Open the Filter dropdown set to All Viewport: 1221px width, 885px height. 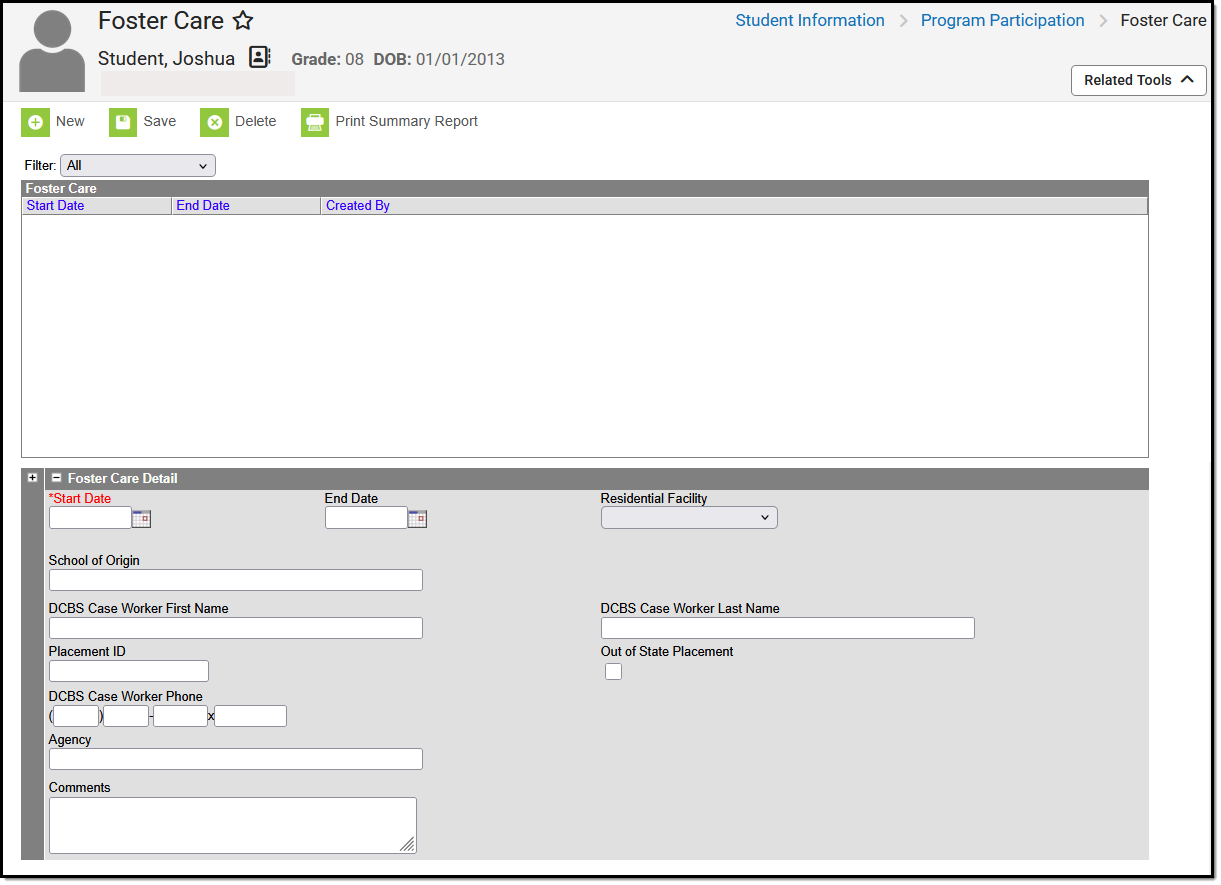click(137, 165)
